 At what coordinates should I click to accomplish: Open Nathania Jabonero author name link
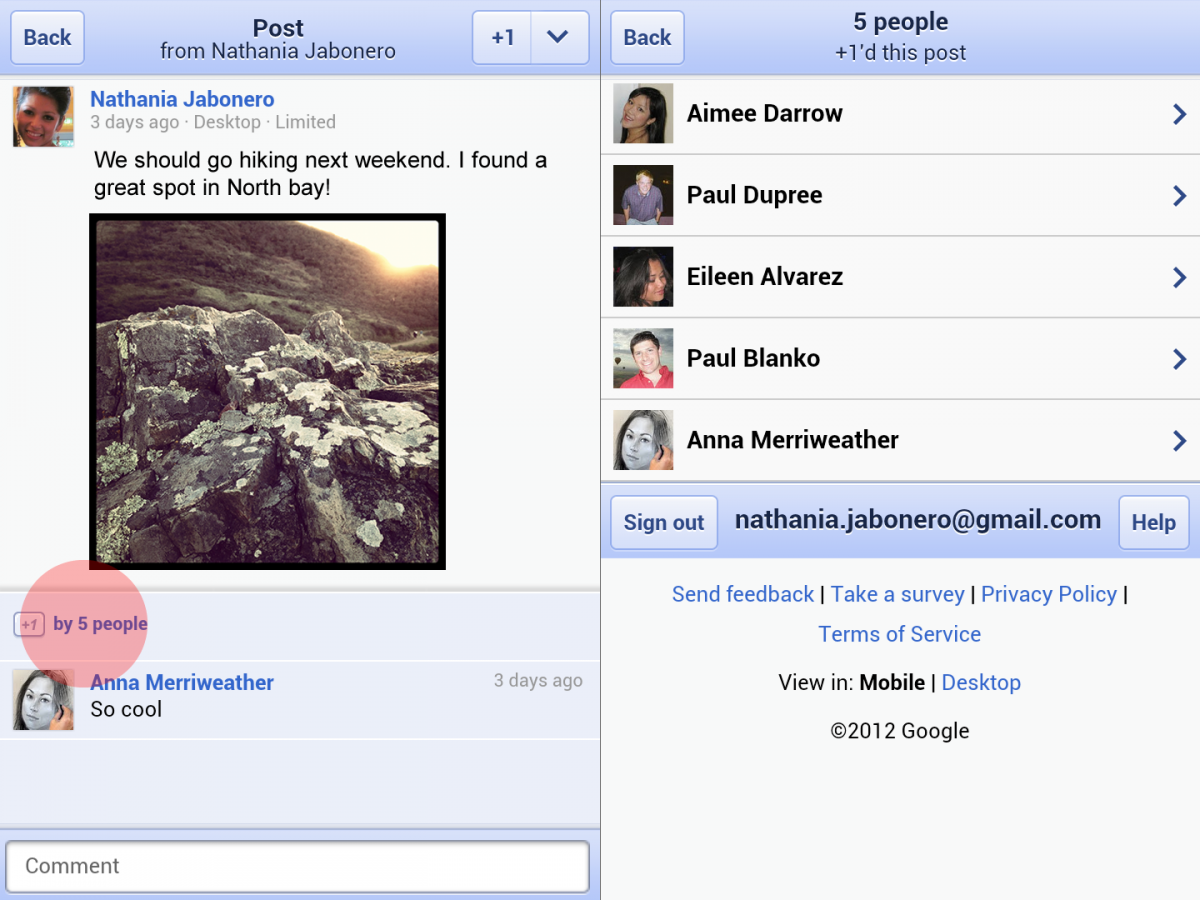pyautogui.click(x=182, y=99)
